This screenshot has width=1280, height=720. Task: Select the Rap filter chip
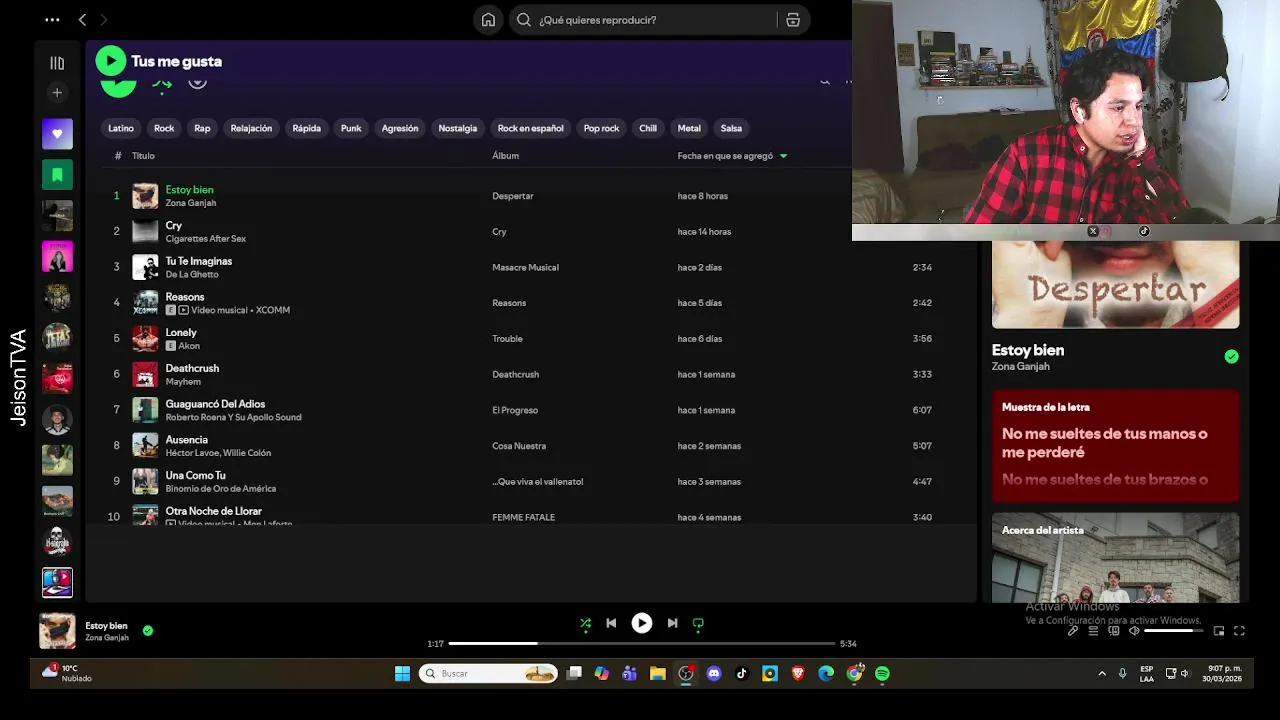(x=202, y=128)
